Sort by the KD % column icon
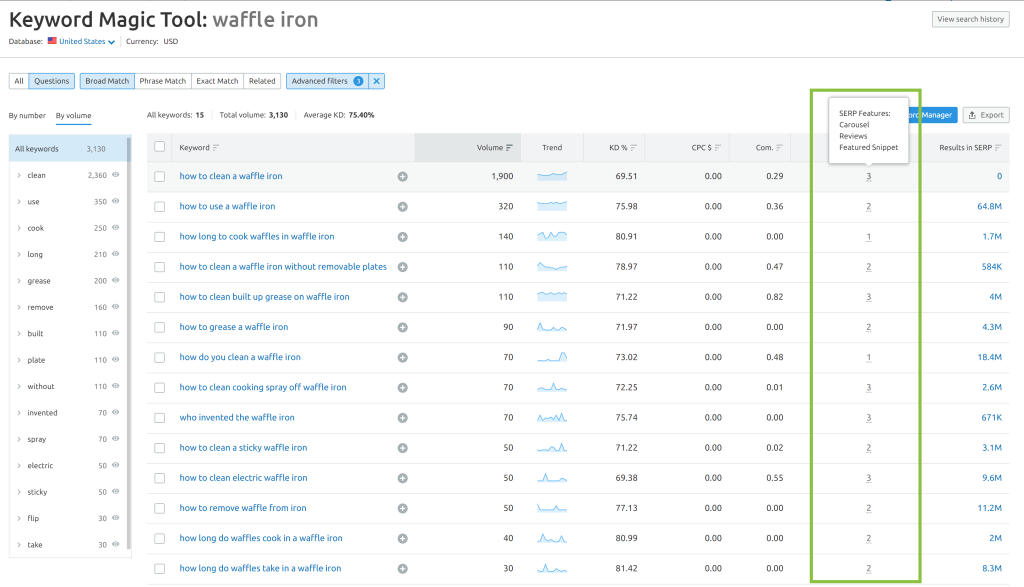 coord(633,148)
